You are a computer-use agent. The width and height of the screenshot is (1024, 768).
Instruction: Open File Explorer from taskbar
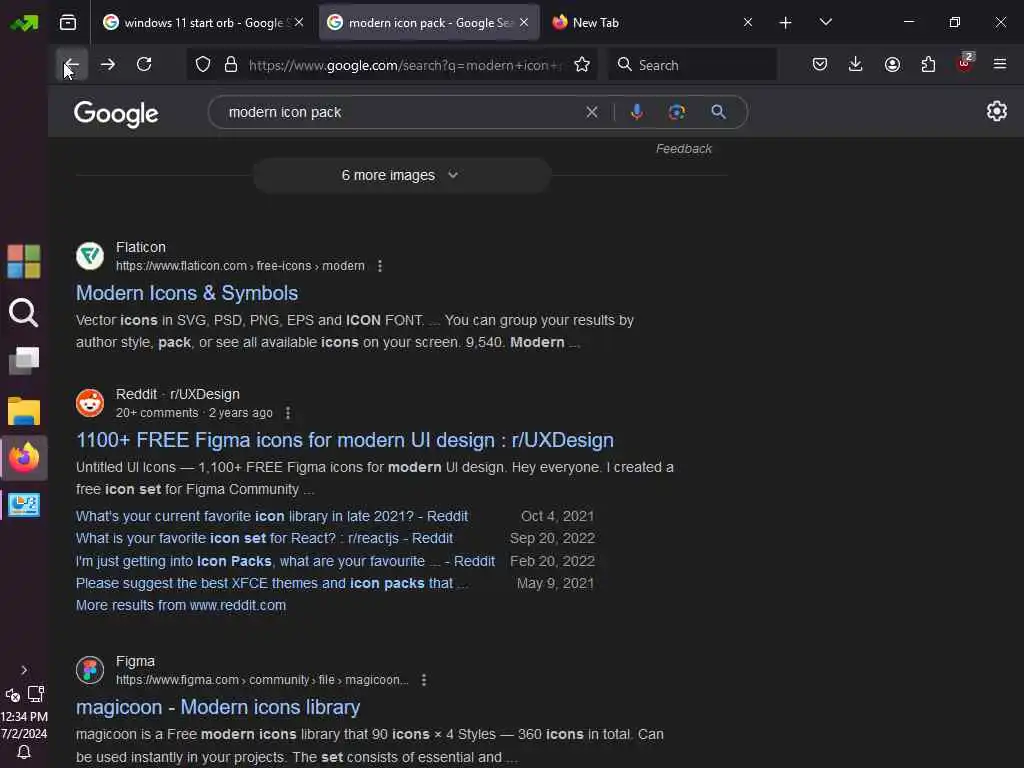tap(24, 411)
